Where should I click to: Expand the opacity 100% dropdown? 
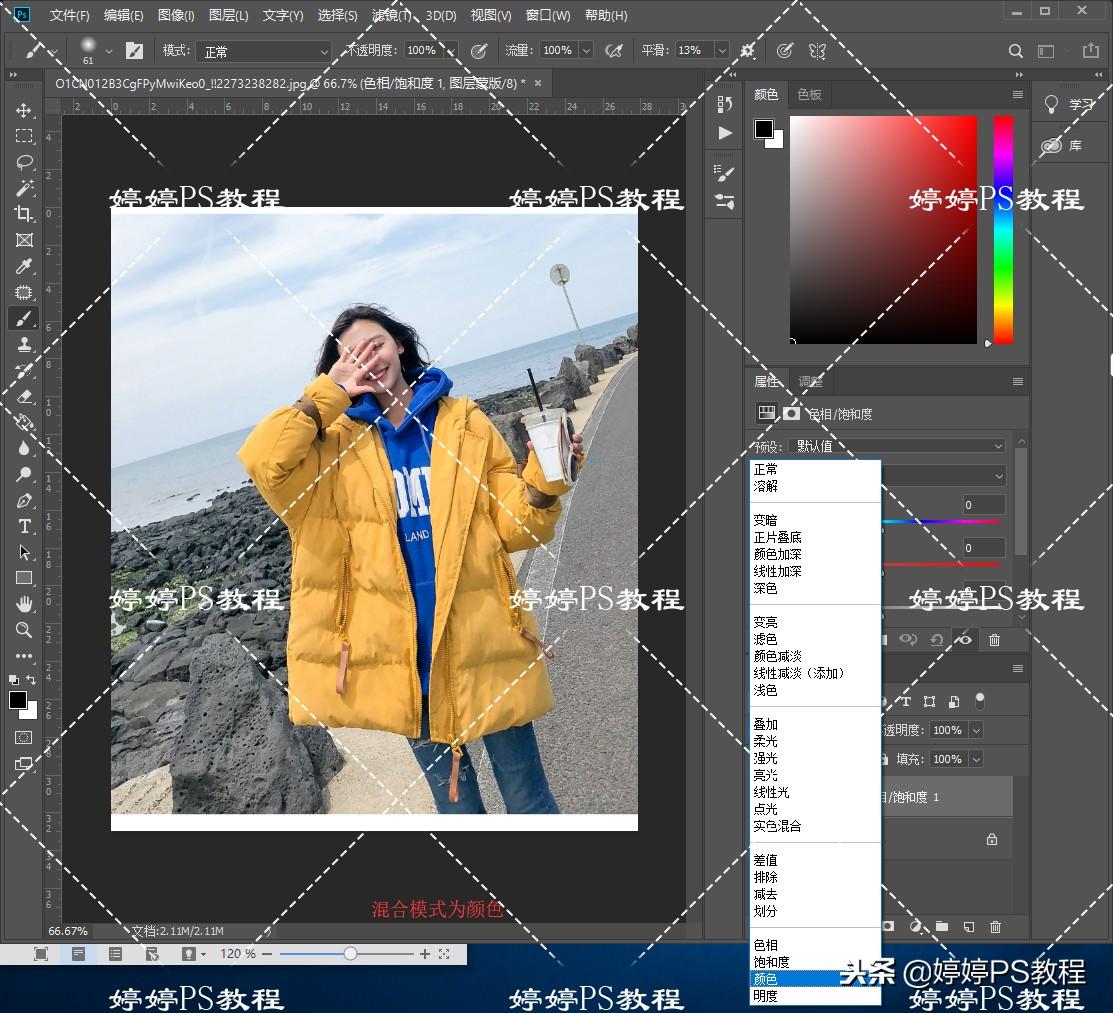coord(449,50)
